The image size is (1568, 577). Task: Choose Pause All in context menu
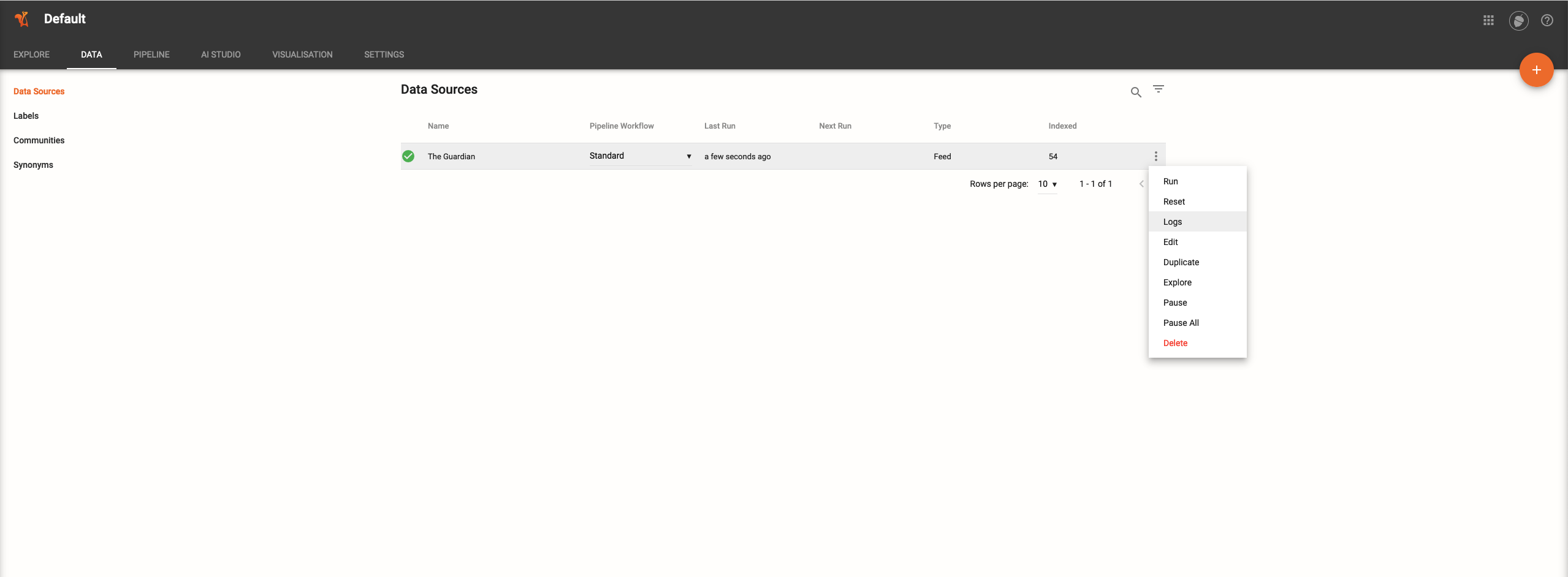[x=1197, y=323]
